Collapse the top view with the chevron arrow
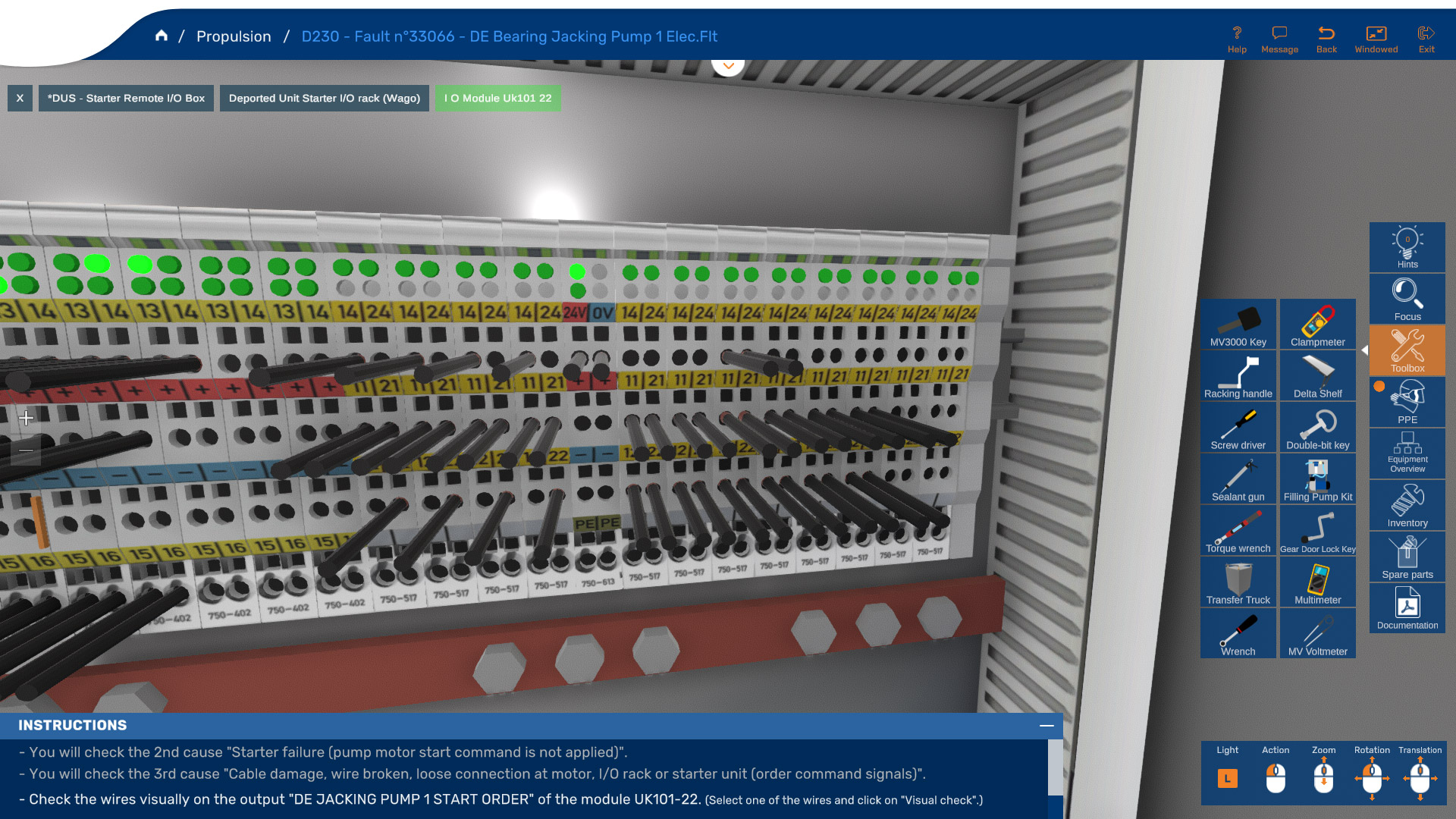Image resolution: width=1456 pixels, height=819 pixels. point(728,65)
